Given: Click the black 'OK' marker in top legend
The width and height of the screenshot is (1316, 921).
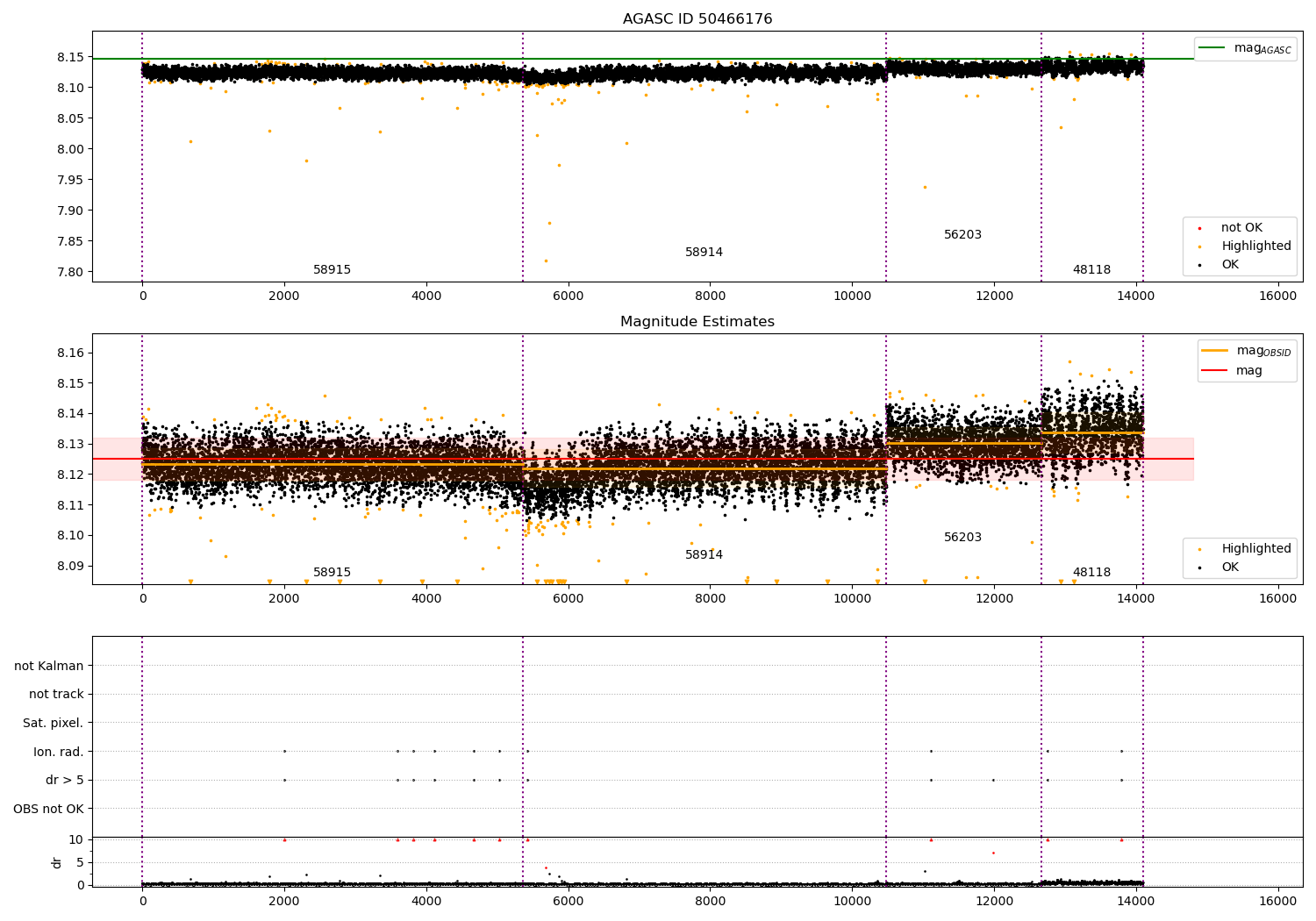Looking at the screenshot, I should click(1199, 265).
